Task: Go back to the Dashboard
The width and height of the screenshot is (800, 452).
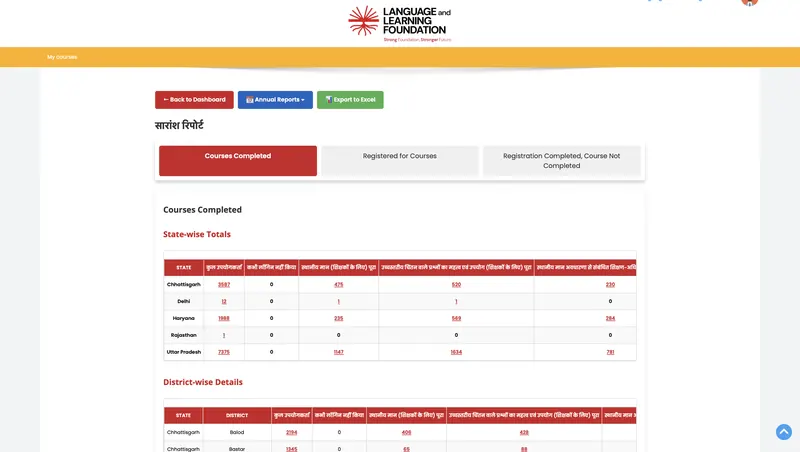Action: tap(194, 99)
